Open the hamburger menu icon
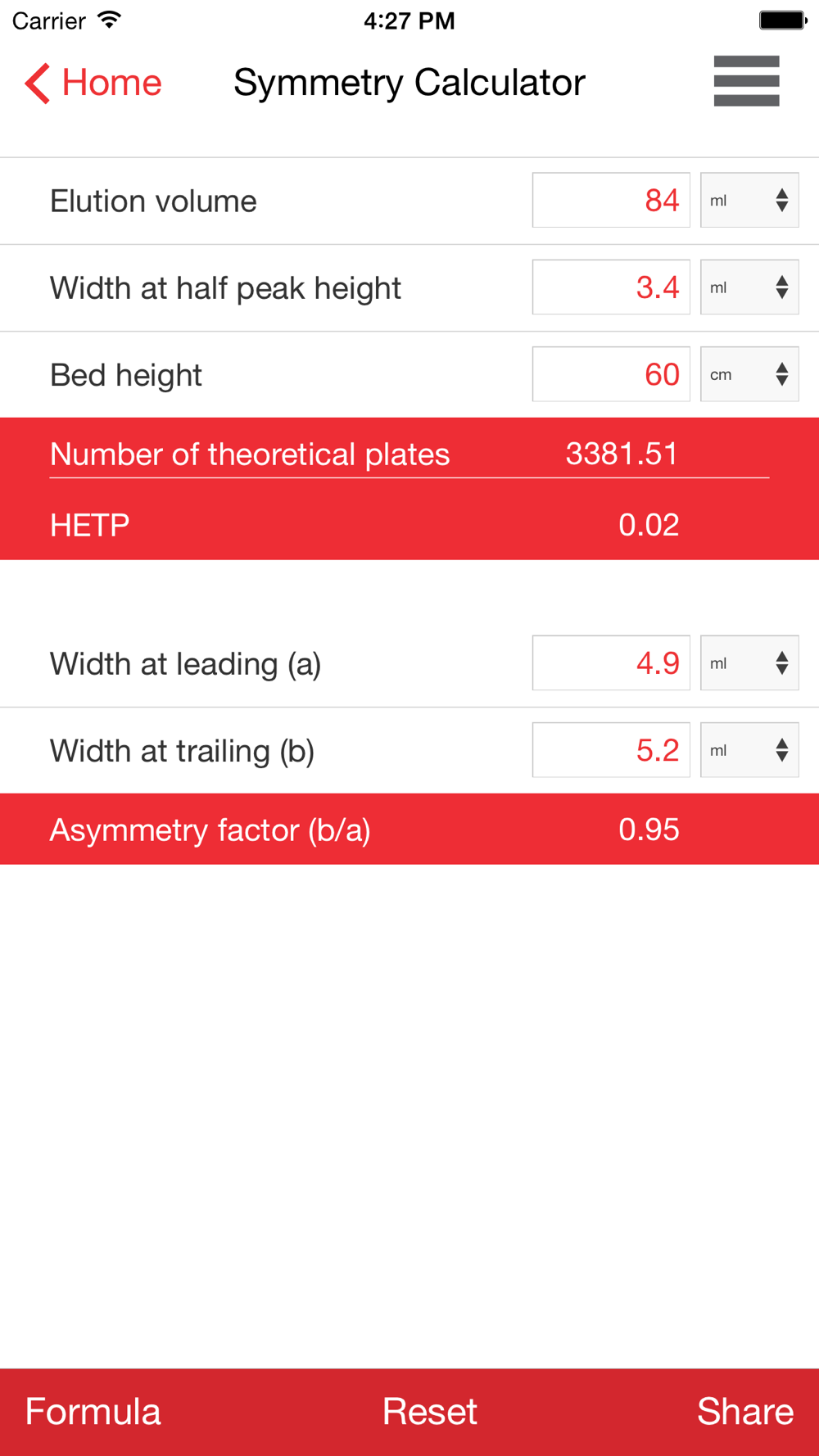The width and height of the screenshot is (819, 1456). point(746,81)
